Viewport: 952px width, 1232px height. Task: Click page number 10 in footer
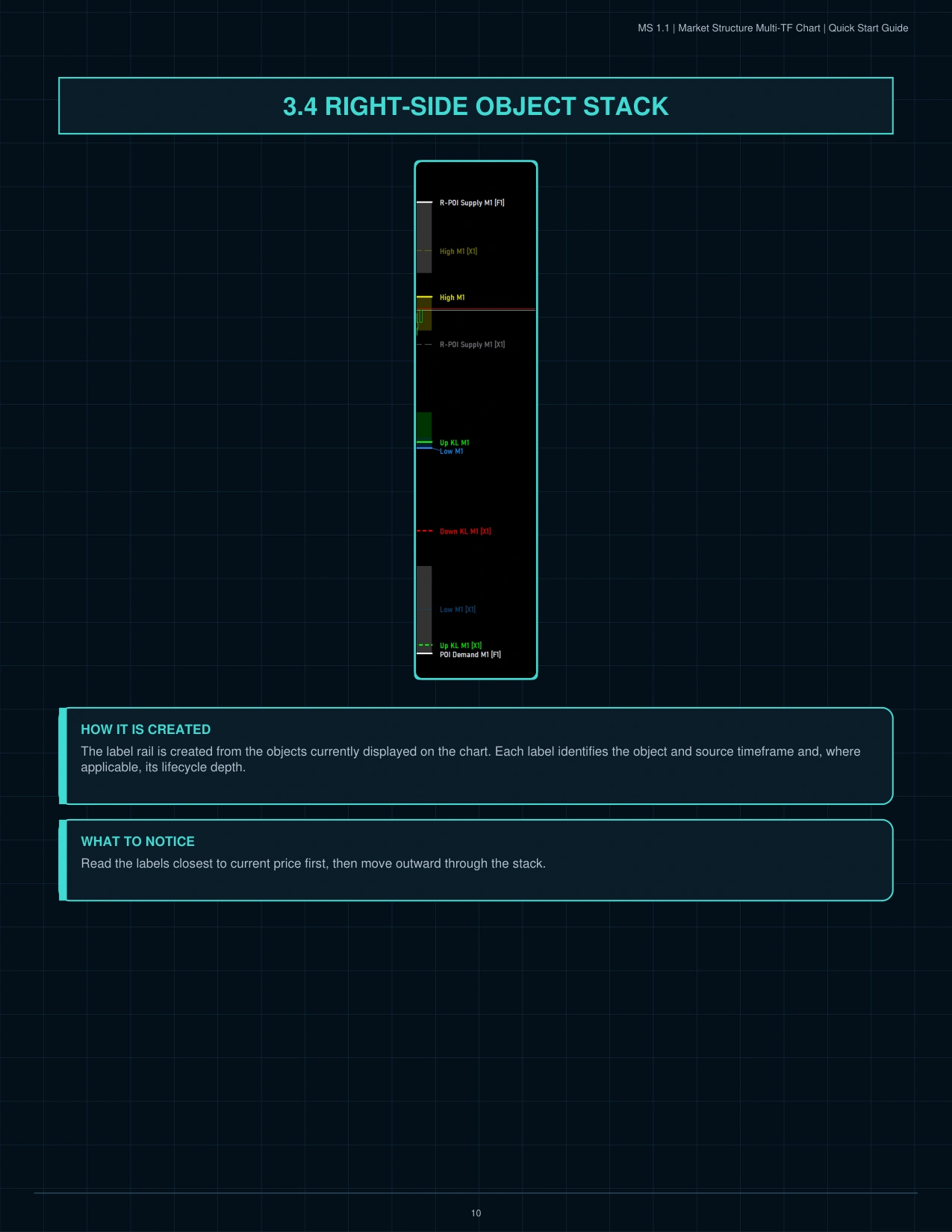pos(476,1213)
